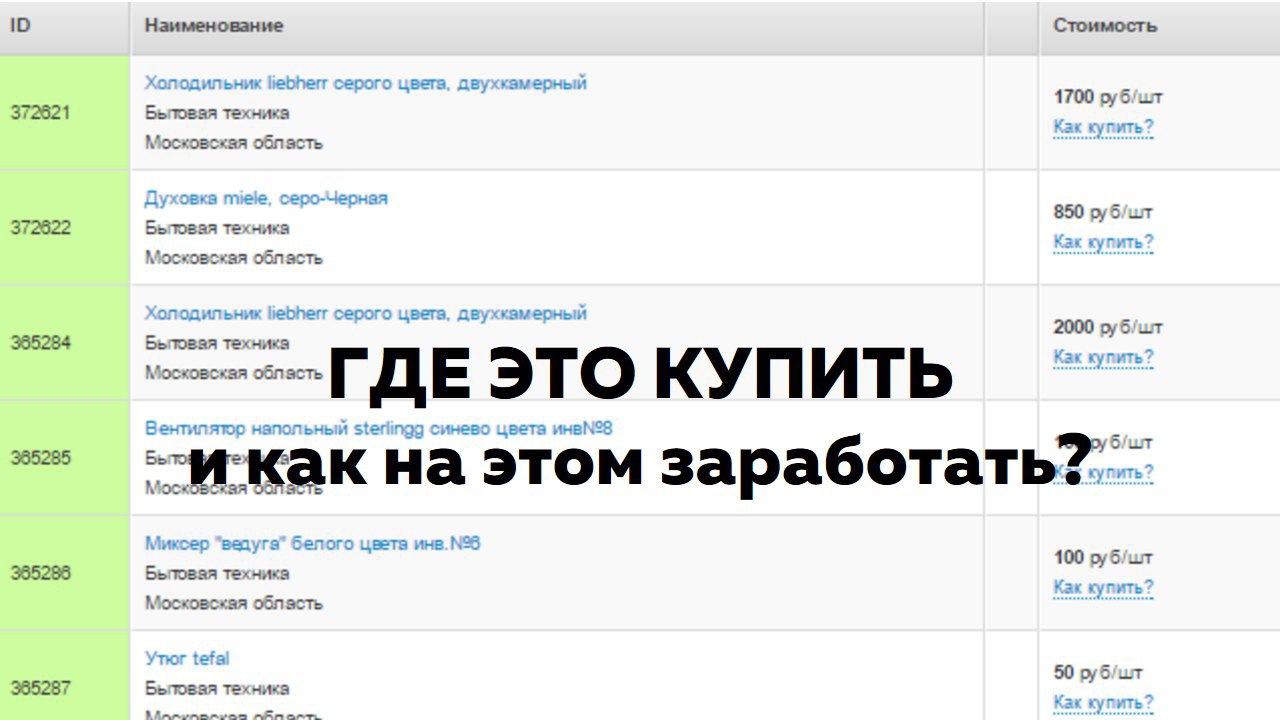
Task: Open the Утюг tefal listing
Action: coord(187,659)
